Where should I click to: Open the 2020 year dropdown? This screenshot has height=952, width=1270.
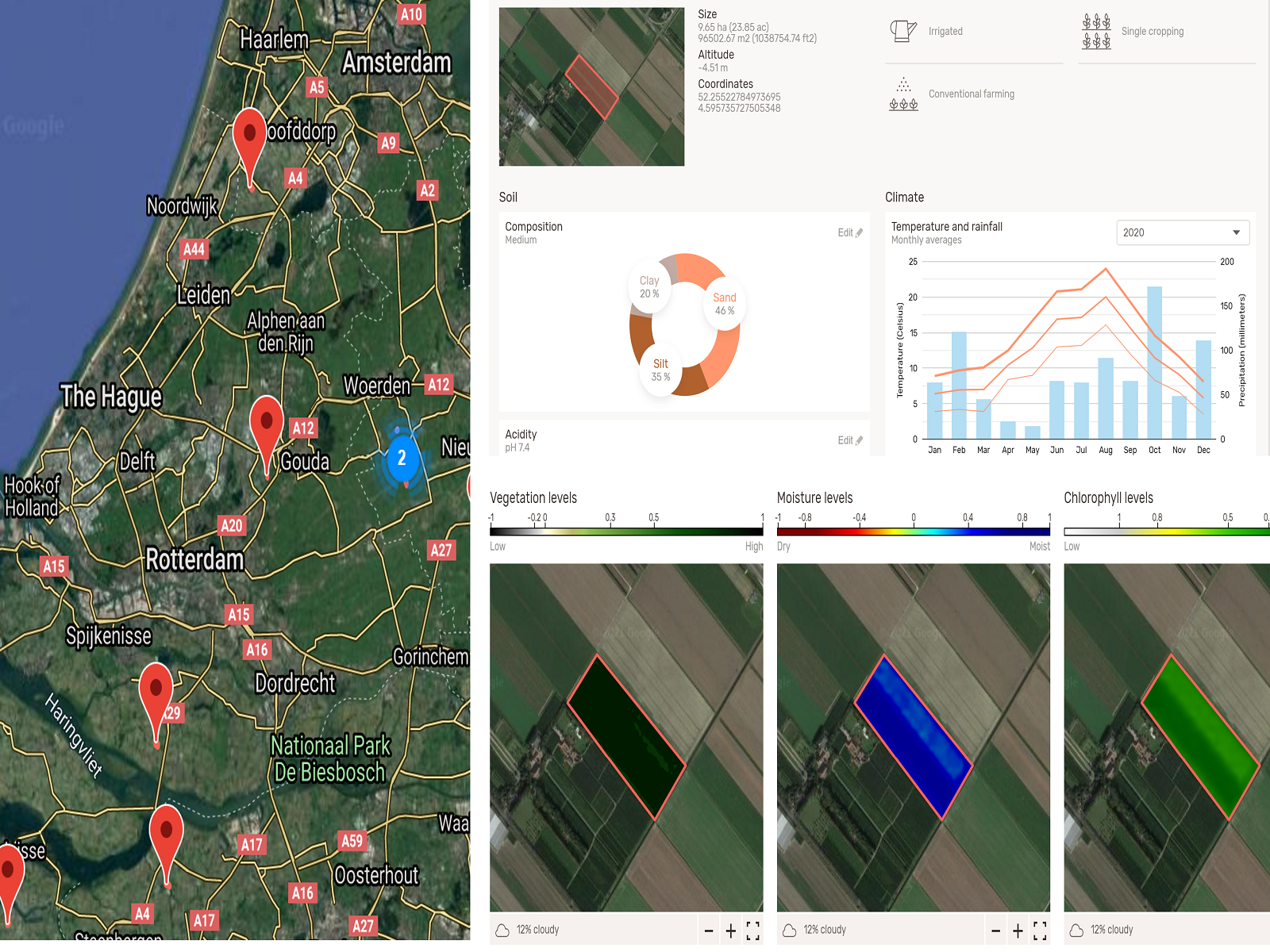pos(1183,232)
